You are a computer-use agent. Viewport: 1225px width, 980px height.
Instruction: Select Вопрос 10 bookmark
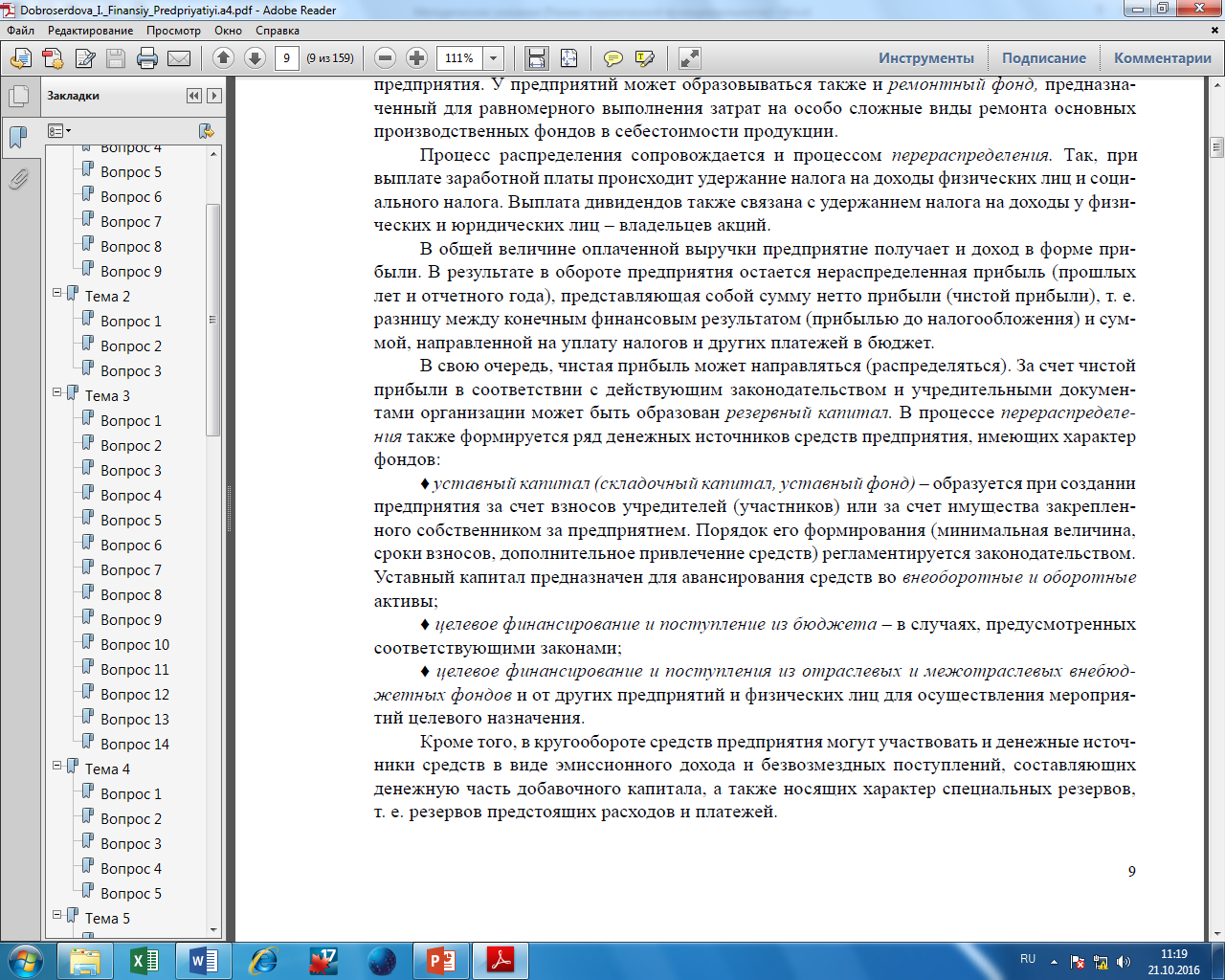coord(135,645)
